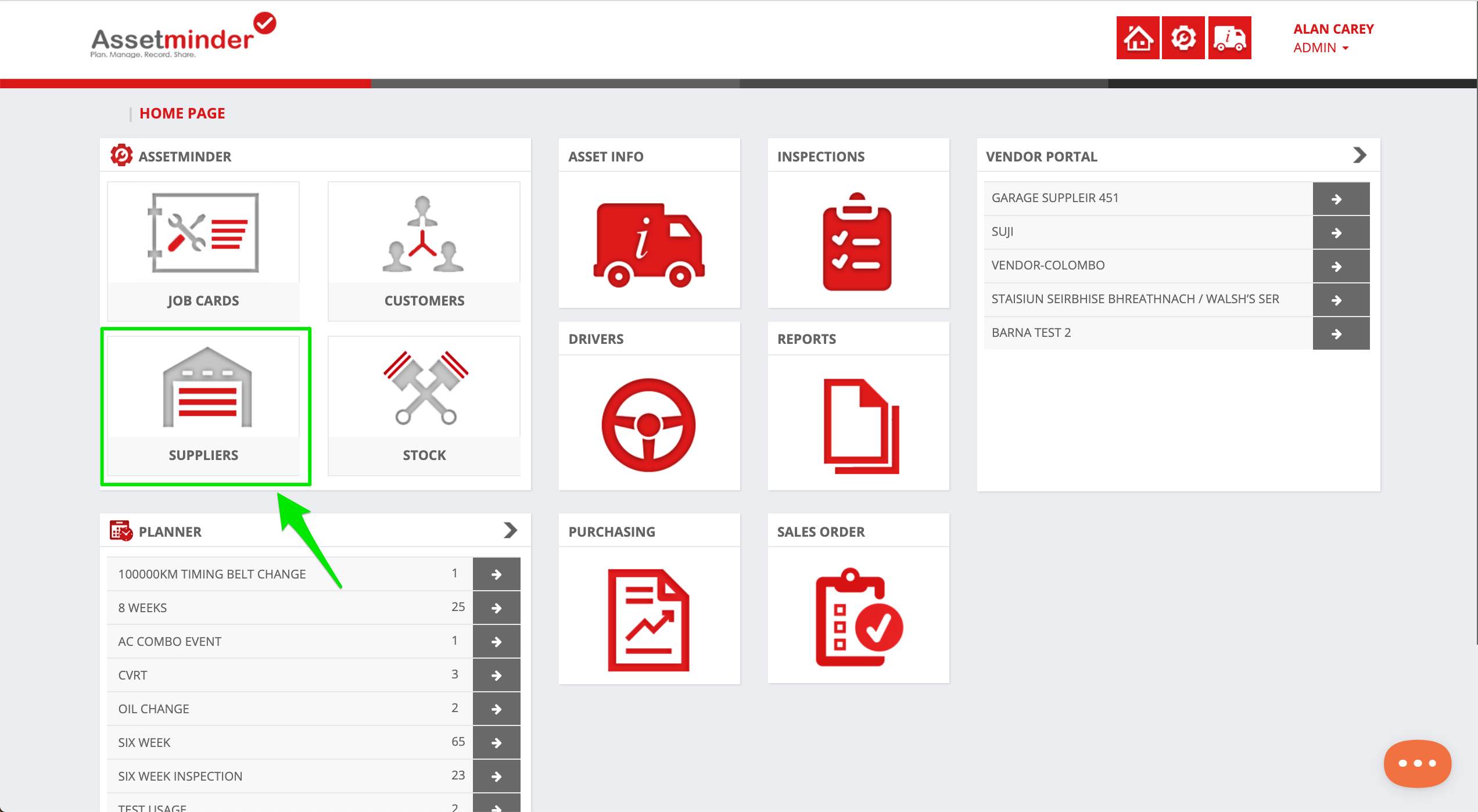Click the Home icon in header
The height and width of the screenshot is (812, 1478).
click(x=1138, y=38)
